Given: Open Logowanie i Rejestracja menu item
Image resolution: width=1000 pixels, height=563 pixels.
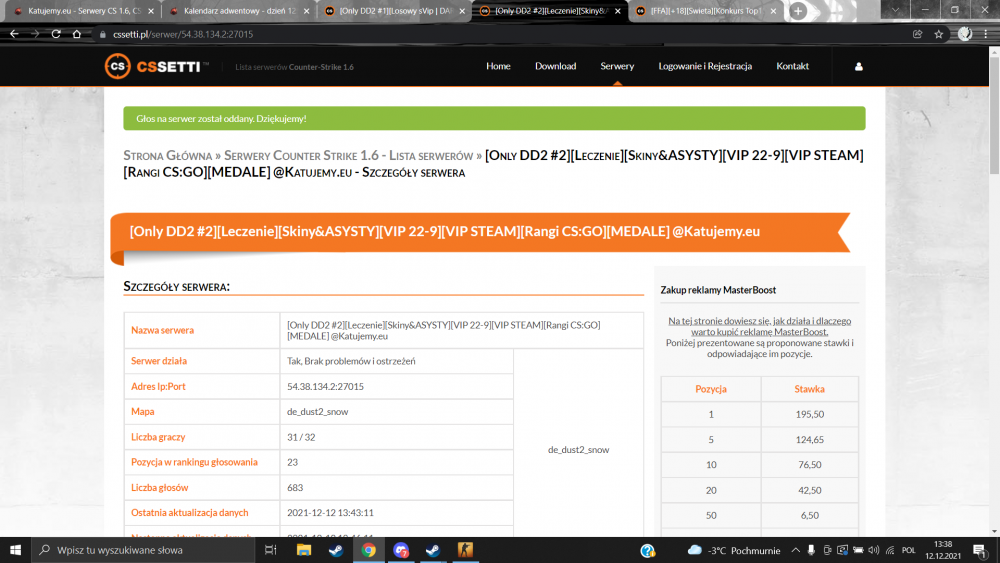Looking at the screenshot, I should (x=705, y=66).
